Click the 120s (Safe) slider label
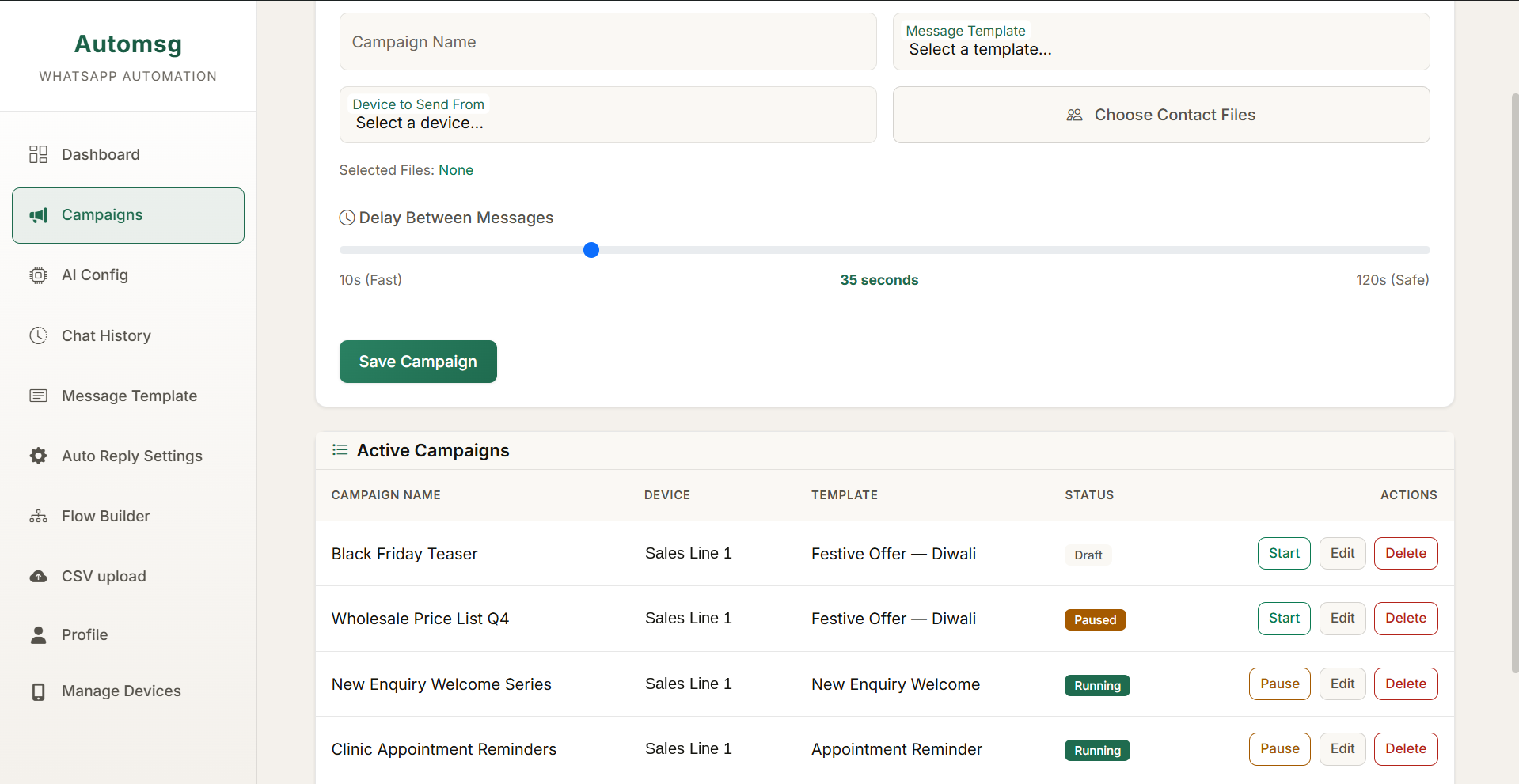1519x784 pixels. (1392, 280)
